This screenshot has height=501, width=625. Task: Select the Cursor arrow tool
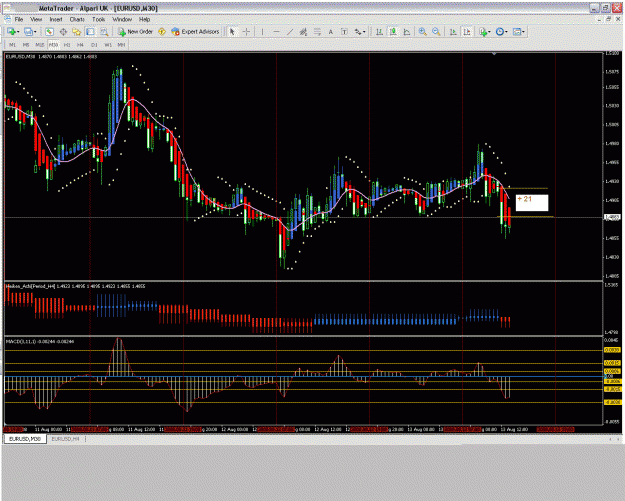pyautogui.click(x=232, y=31)
